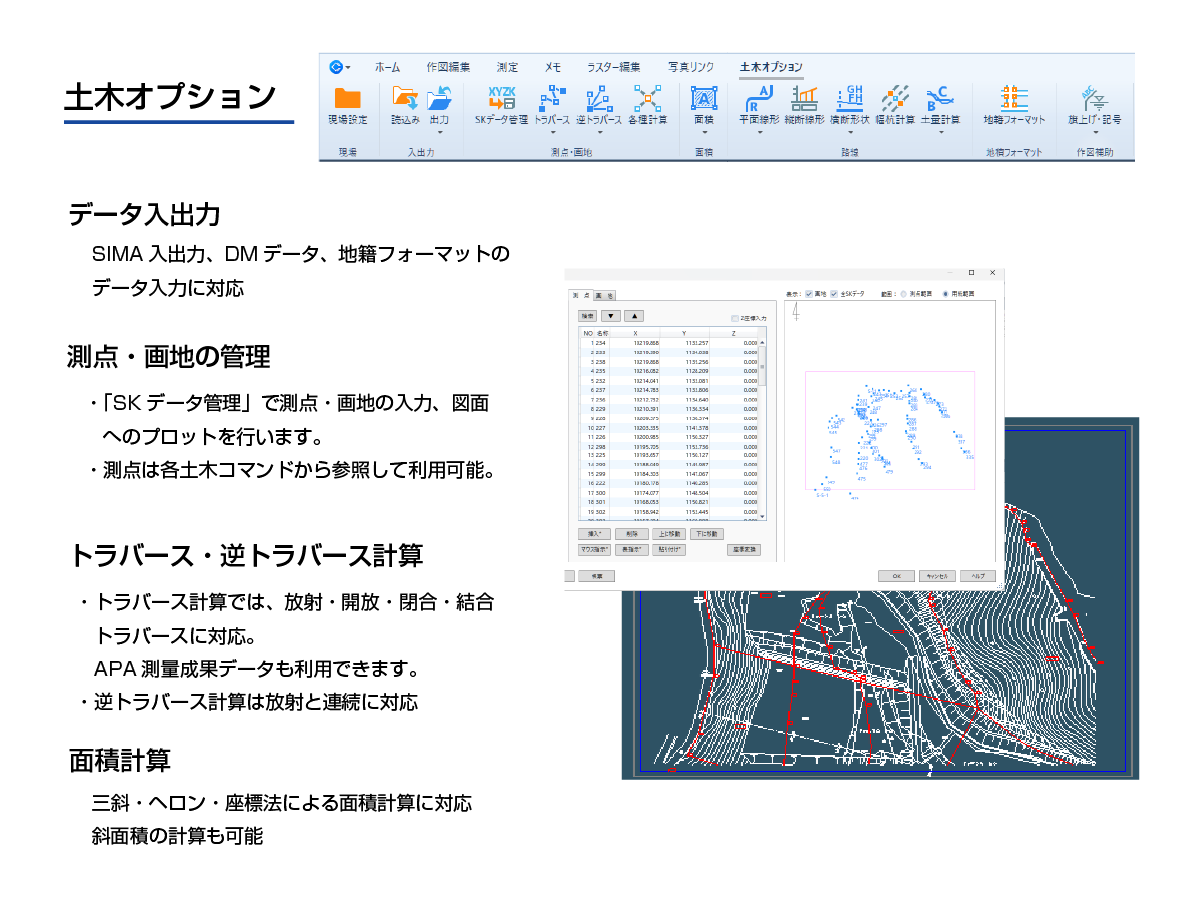The image size is (1200, 900).
Task: Click the 出力 export icon
Action: (439, 98)
